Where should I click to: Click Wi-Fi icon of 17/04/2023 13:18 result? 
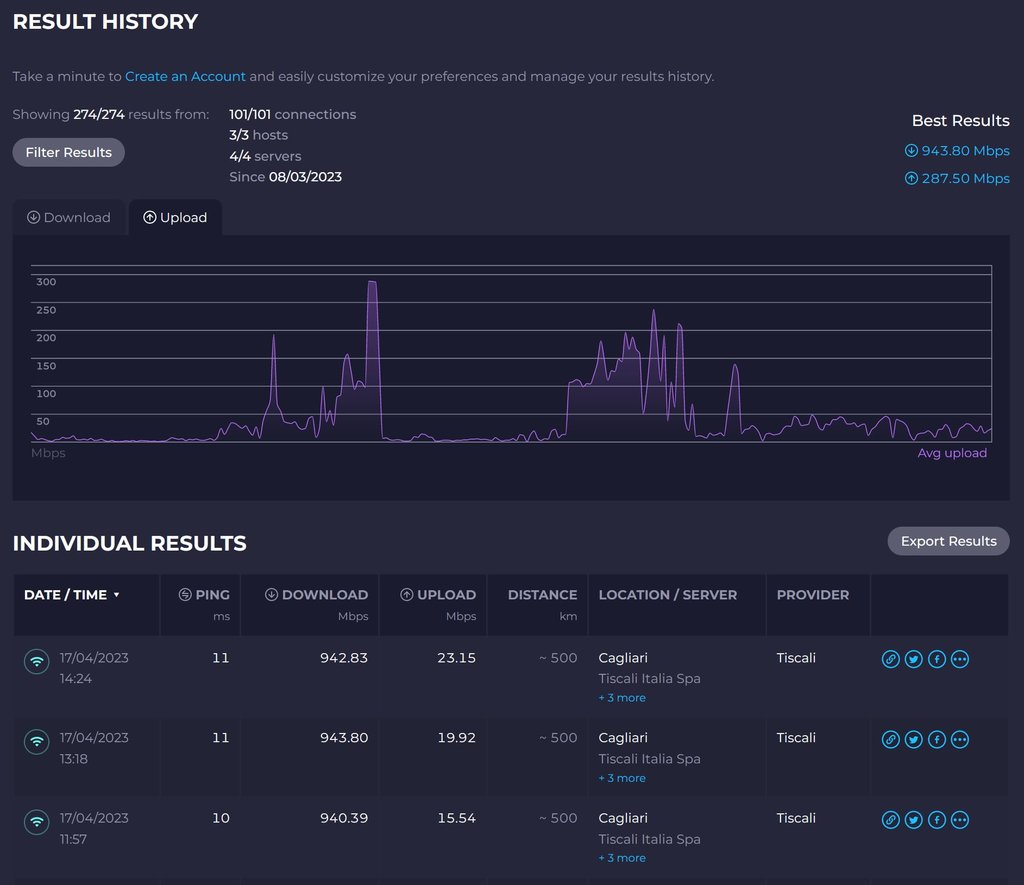pos(37,741)
